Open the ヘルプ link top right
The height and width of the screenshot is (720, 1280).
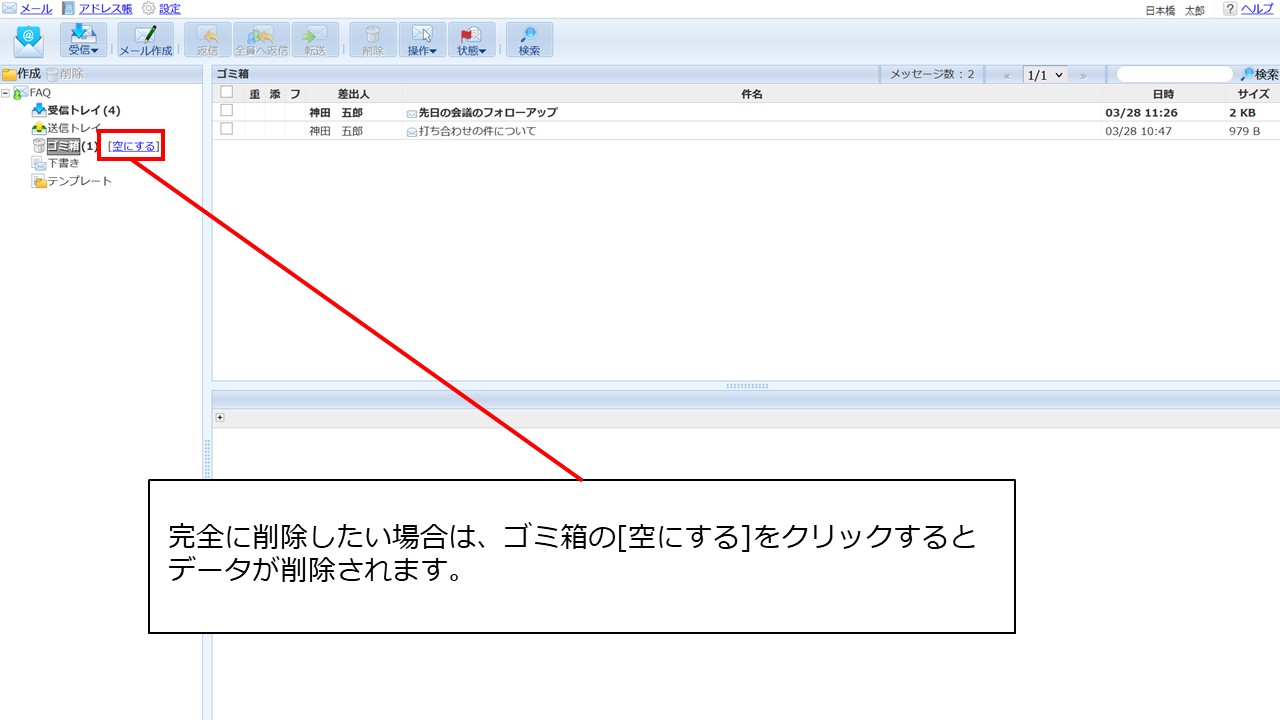[1257, 9]
